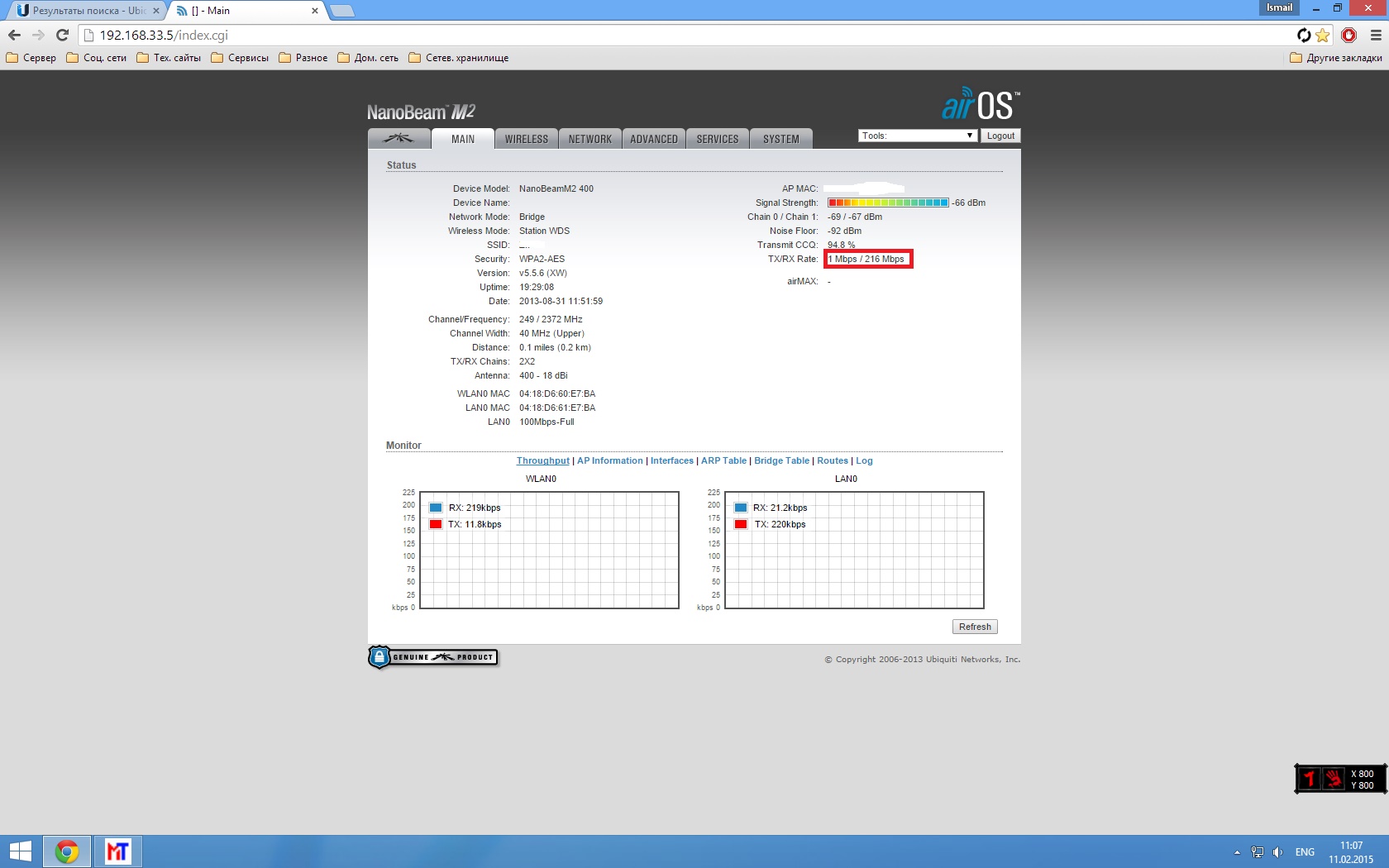
Task: Click the LAN0 MAC address 04:18:D6:61:E7:BA
Action: click(x=557, y=408)
